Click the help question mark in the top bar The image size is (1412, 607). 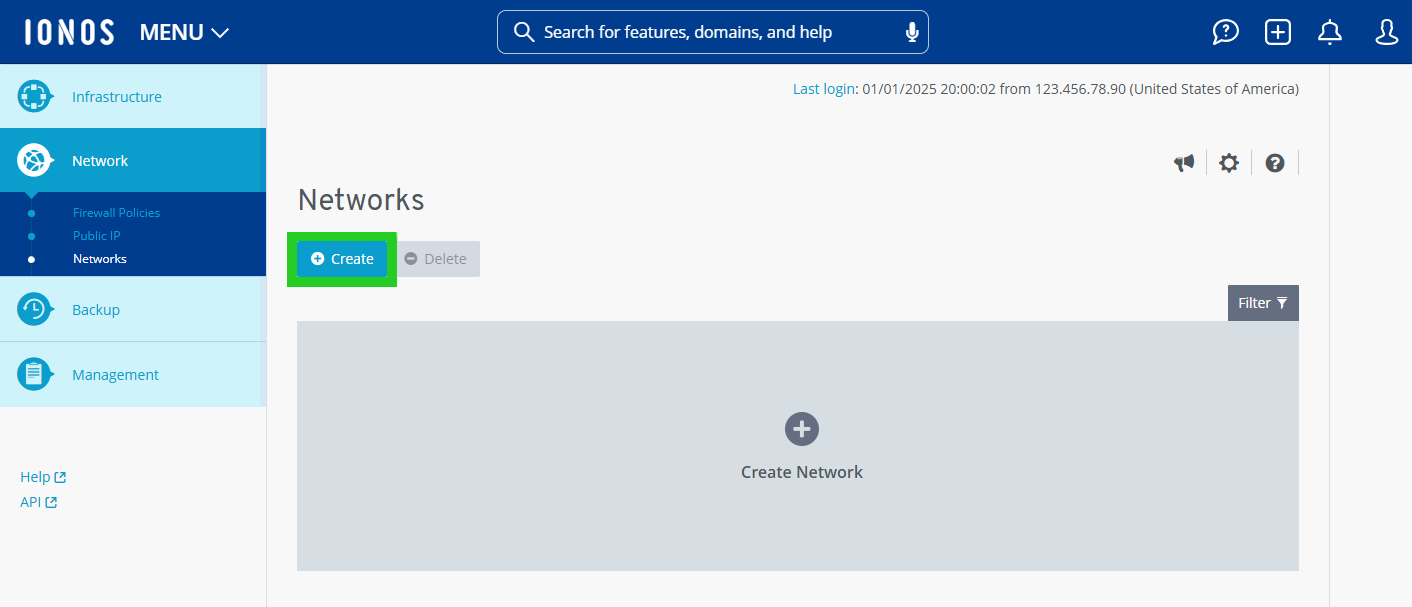pos(1225,31)
